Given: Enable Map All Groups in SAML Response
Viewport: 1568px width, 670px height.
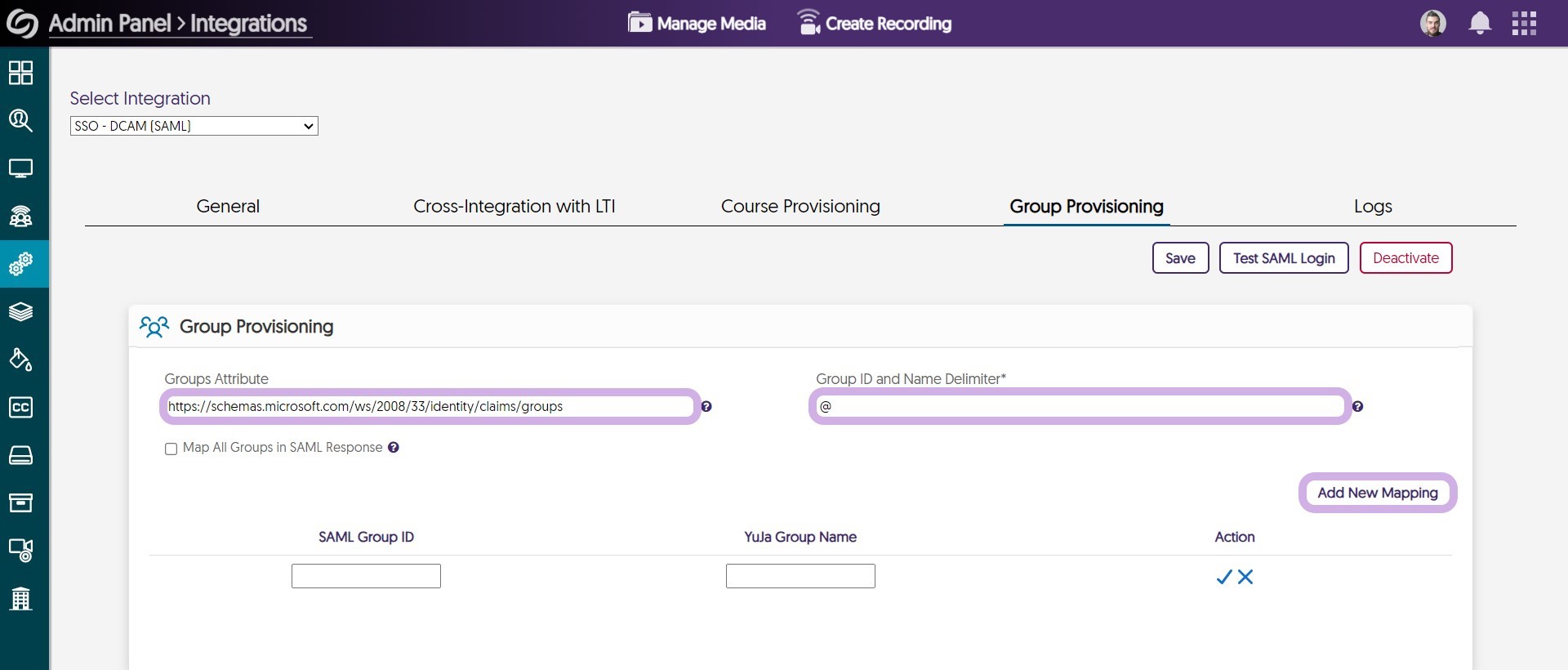Looking at the screenshot, I should click(x=171, y=449).
